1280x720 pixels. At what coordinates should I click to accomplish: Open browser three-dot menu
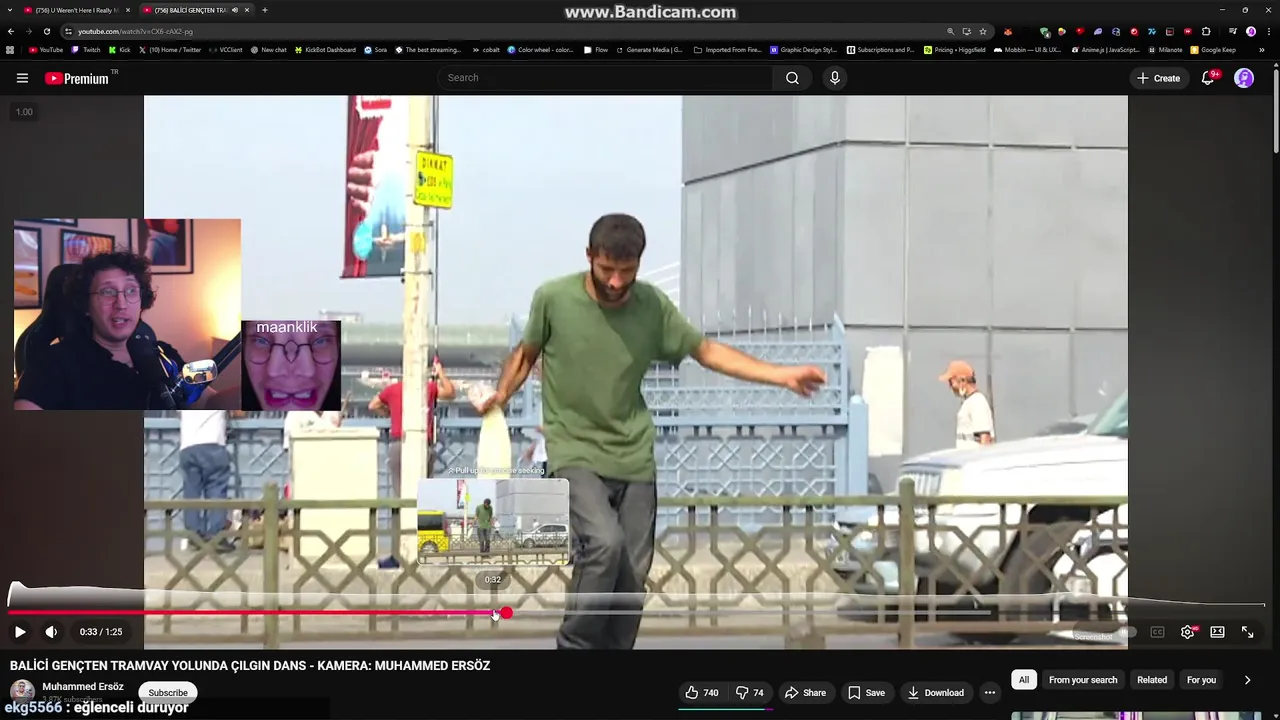tap(1268, 31)
